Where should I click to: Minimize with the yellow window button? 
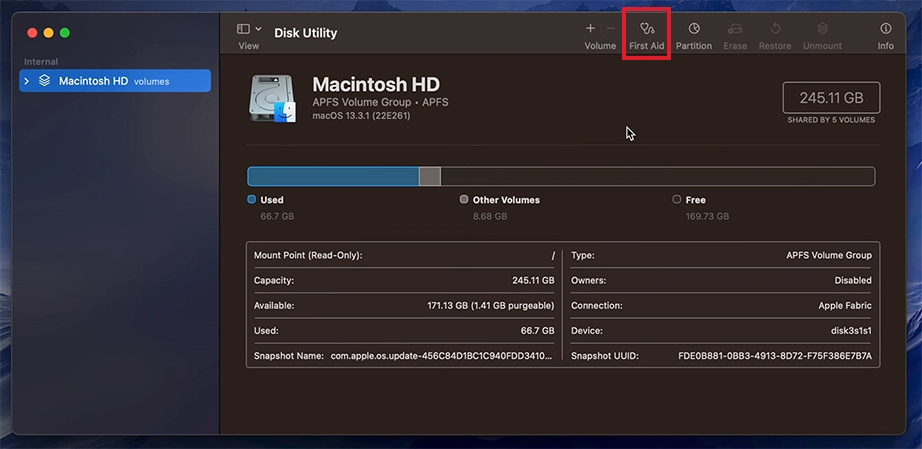(x=49, y=33)
